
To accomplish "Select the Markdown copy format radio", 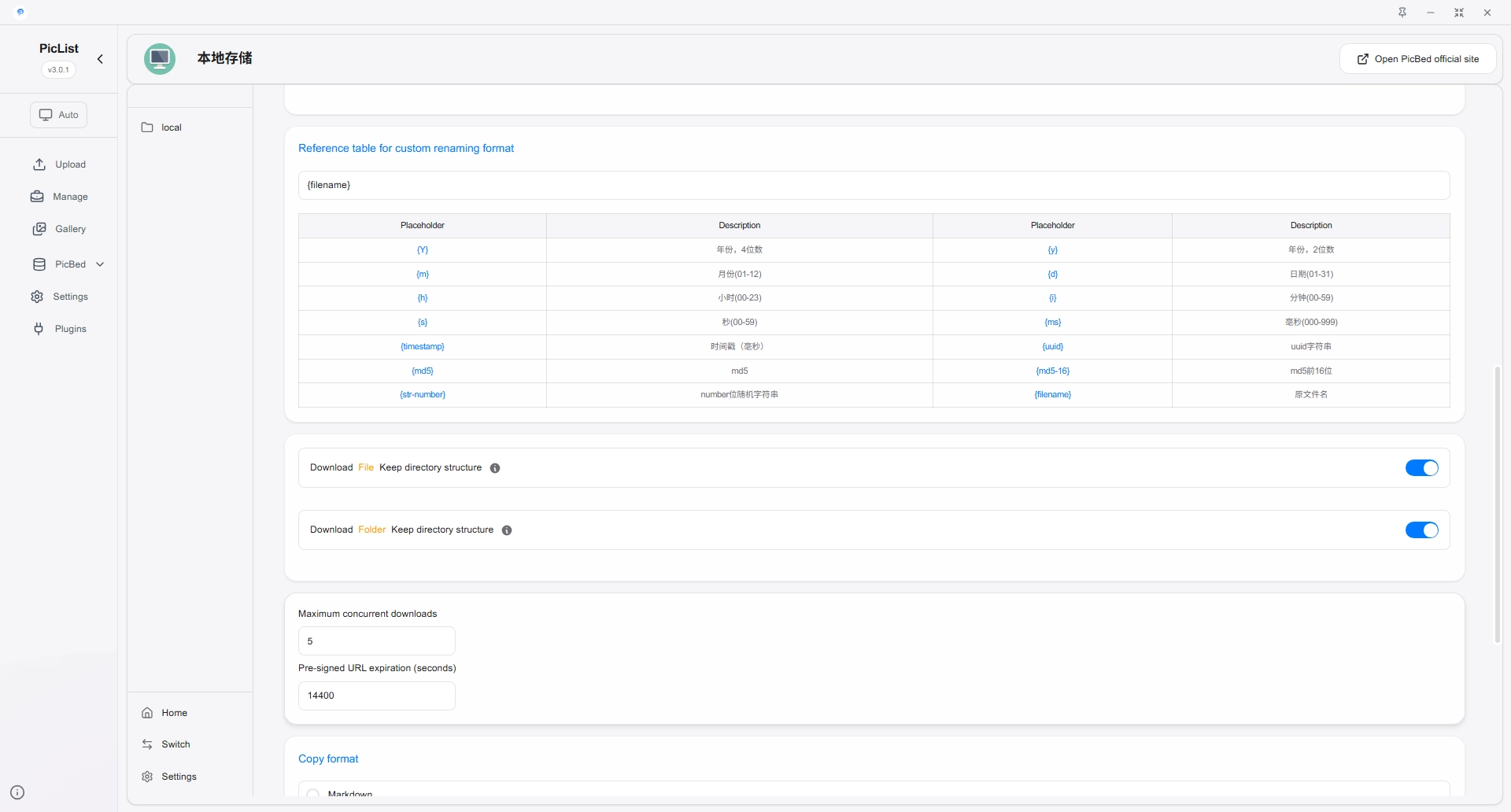I will coord(313,793).
